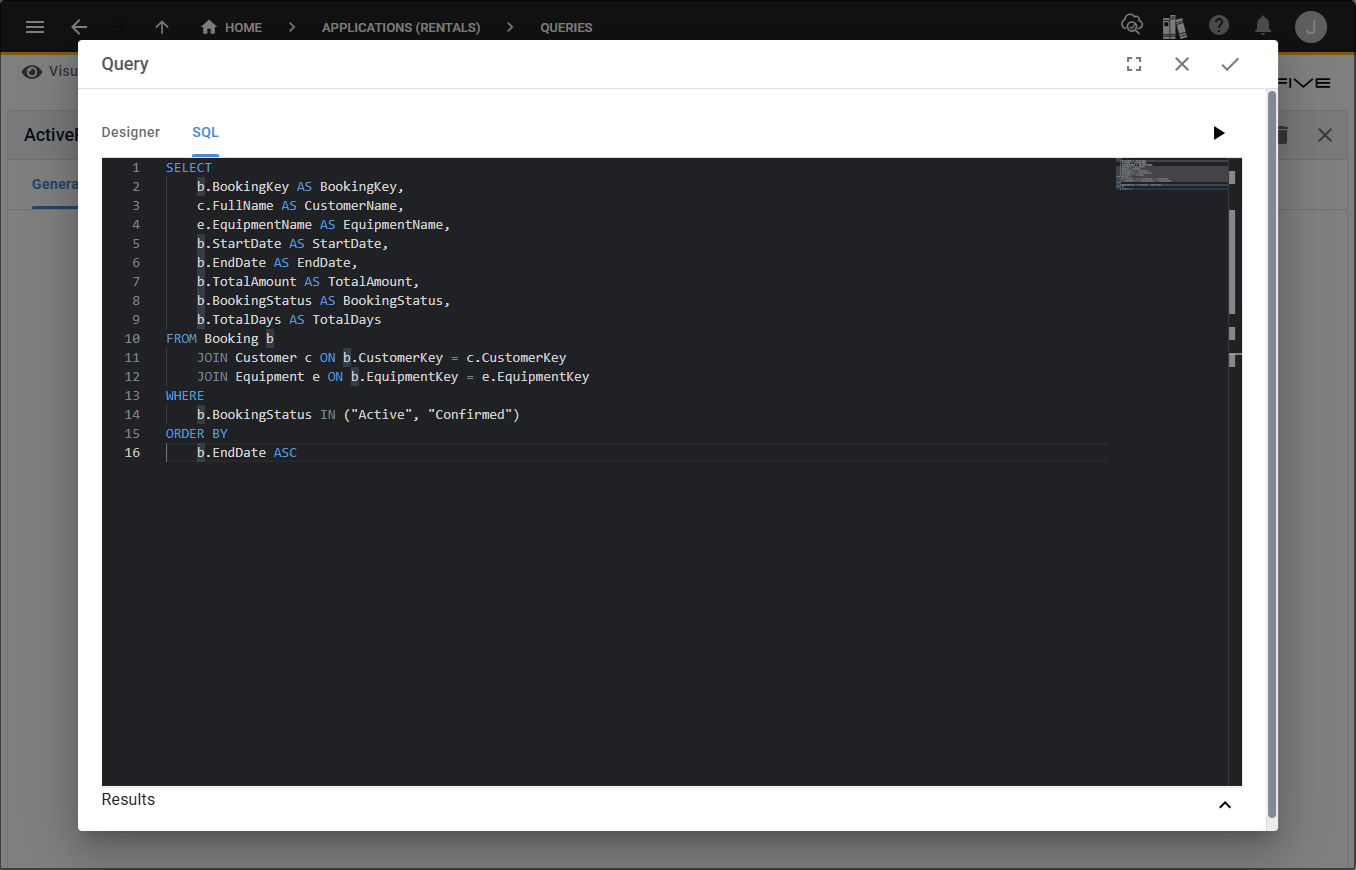Click the dialog vertical scrollbar
This screenshot has height=870, width=1356.
pos(1272,455)
